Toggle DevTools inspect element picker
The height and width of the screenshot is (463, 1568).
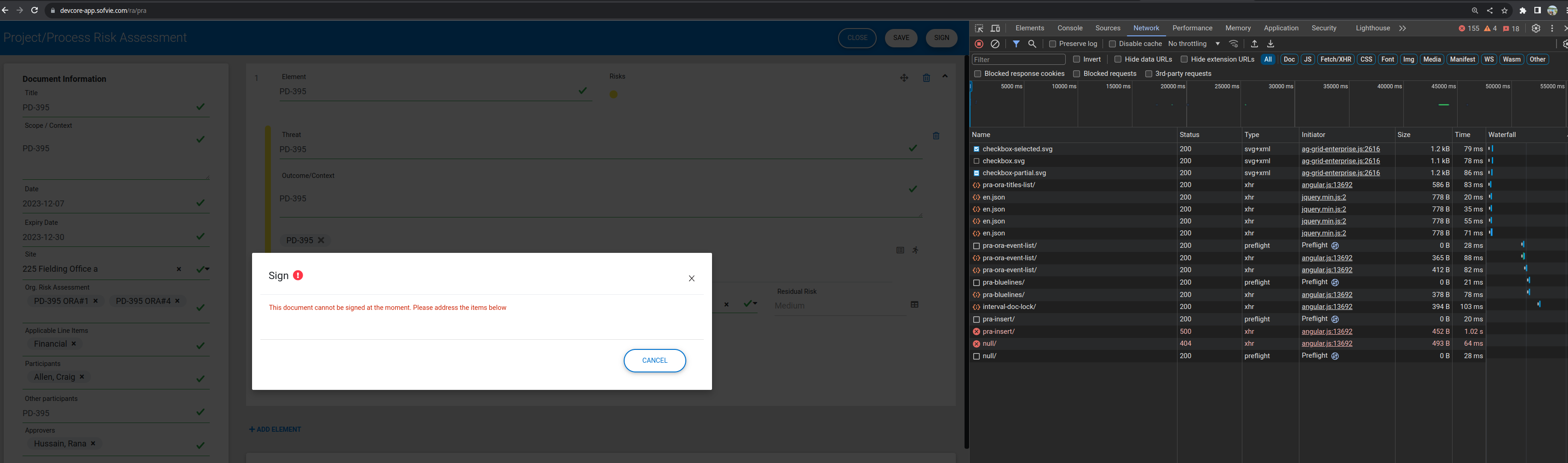(979, 29)
